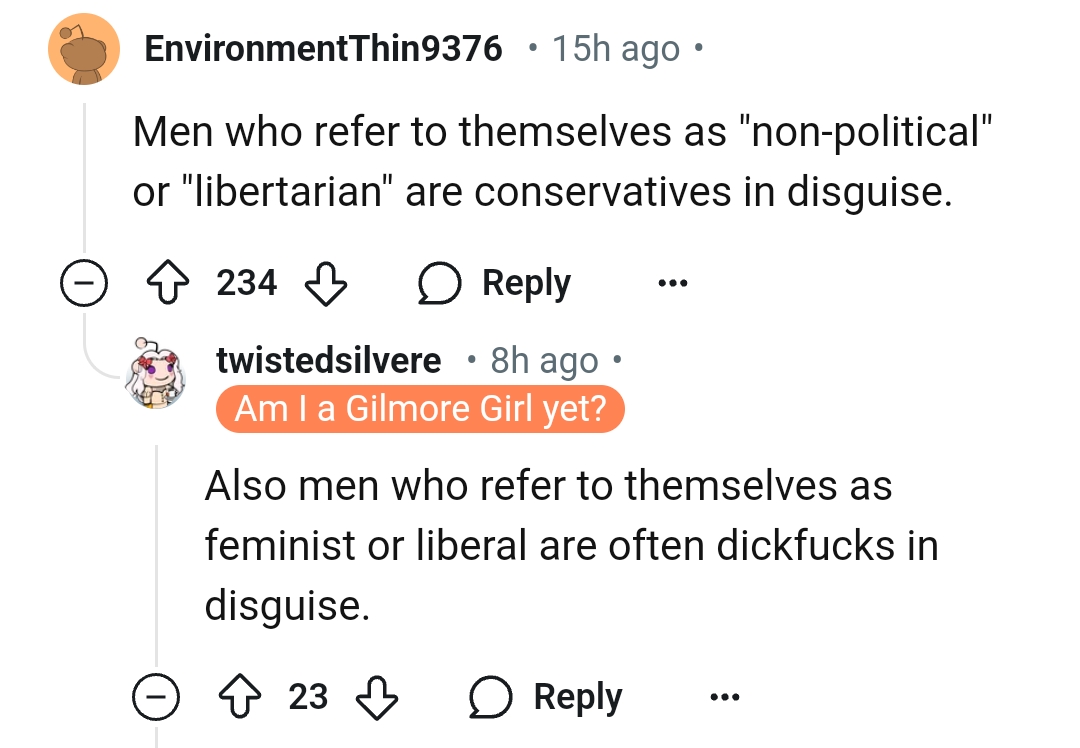1080x748 pixels.
Task: Click the "Am I a Gilmore Girl yet?" flair
Action: (x=420, y=410)
